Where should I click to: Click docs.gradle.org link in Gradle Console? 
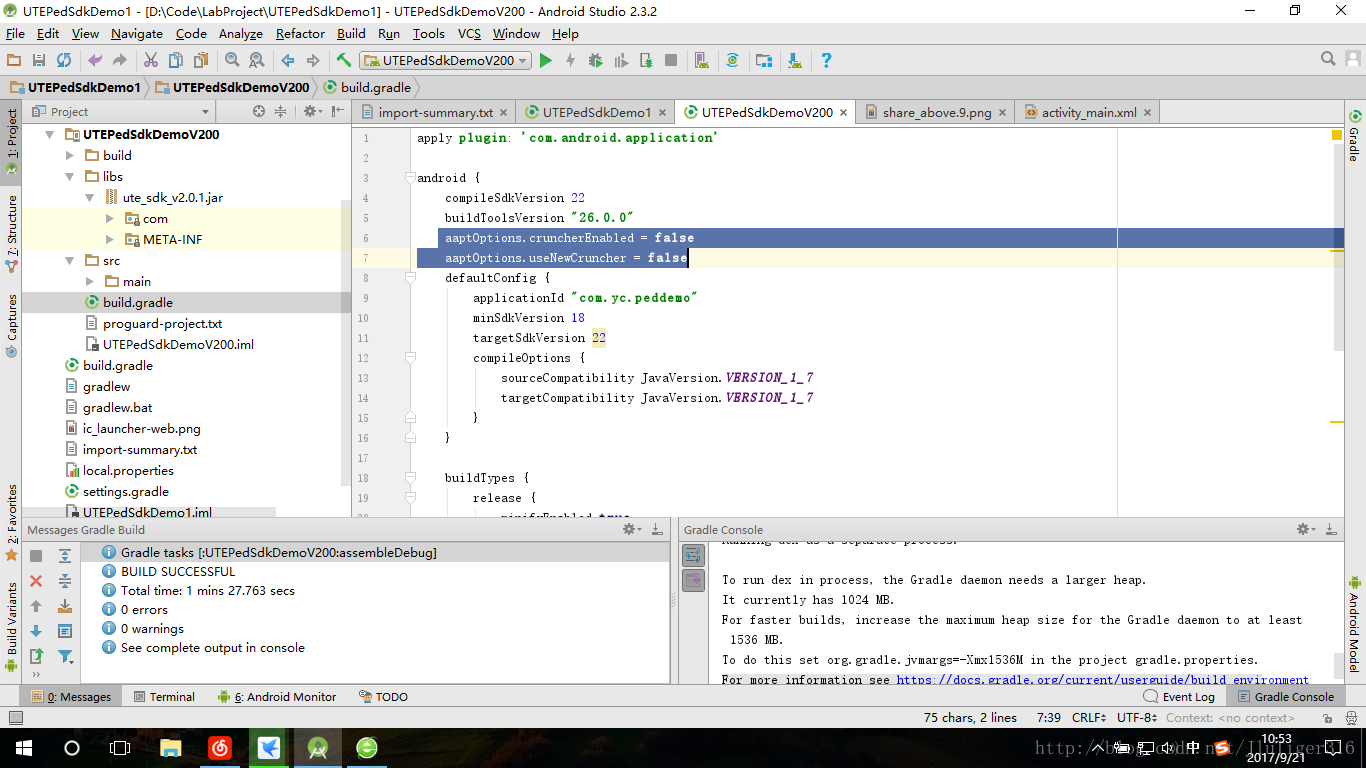pyautogui.click(x=1102, y=680)
